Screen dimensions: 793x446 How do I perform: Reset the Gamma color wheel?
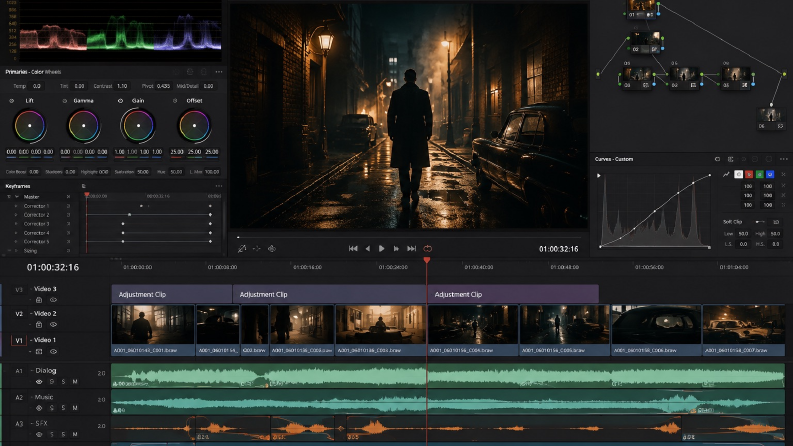[x=65, y=101]
